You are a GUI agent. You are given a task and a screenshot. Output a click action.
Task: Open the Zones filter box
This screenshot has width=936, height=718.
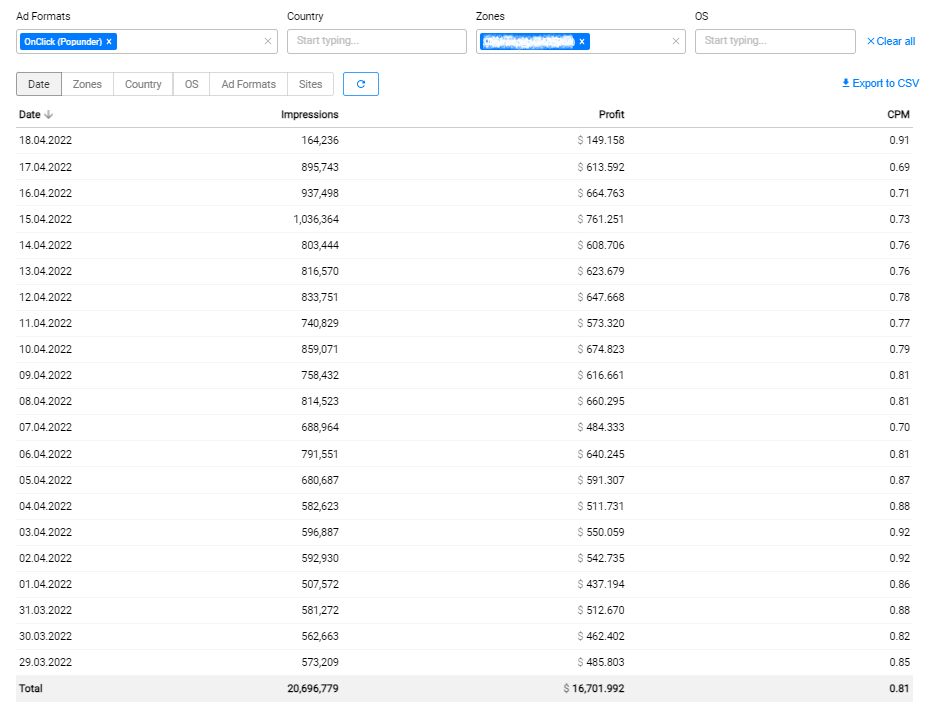(581, 41)
